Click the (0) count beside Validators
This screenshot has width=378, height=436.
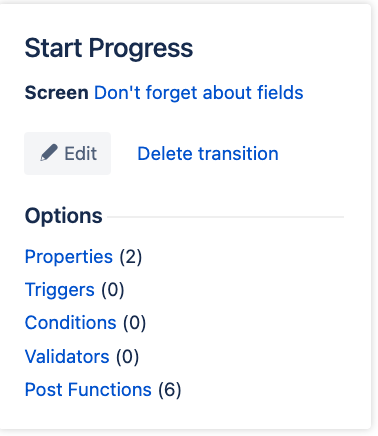coord(127,357)
